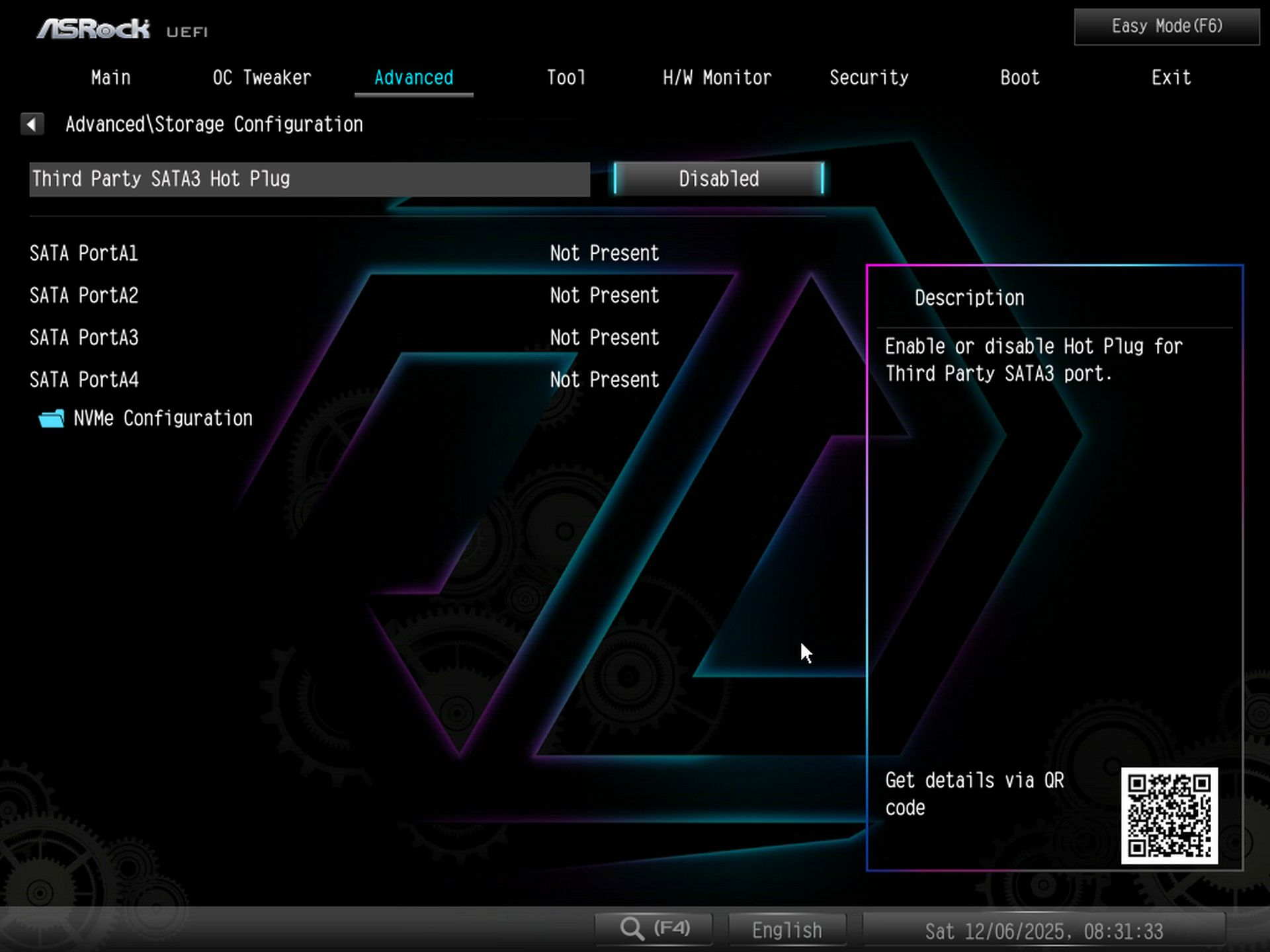Switch to Easy Mode with the F6 button

pyautogui.click(x=1165, y=26)
